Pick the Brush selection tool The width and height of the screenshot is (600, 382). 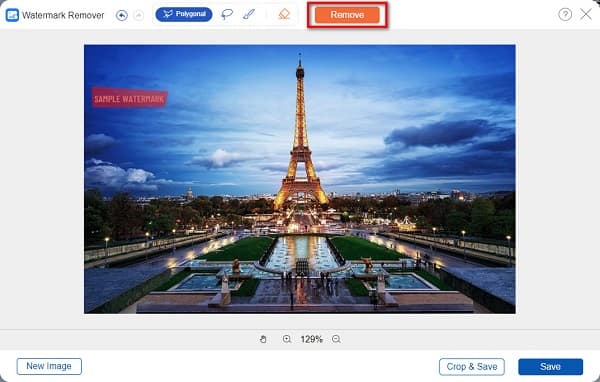tap(249, 15)
